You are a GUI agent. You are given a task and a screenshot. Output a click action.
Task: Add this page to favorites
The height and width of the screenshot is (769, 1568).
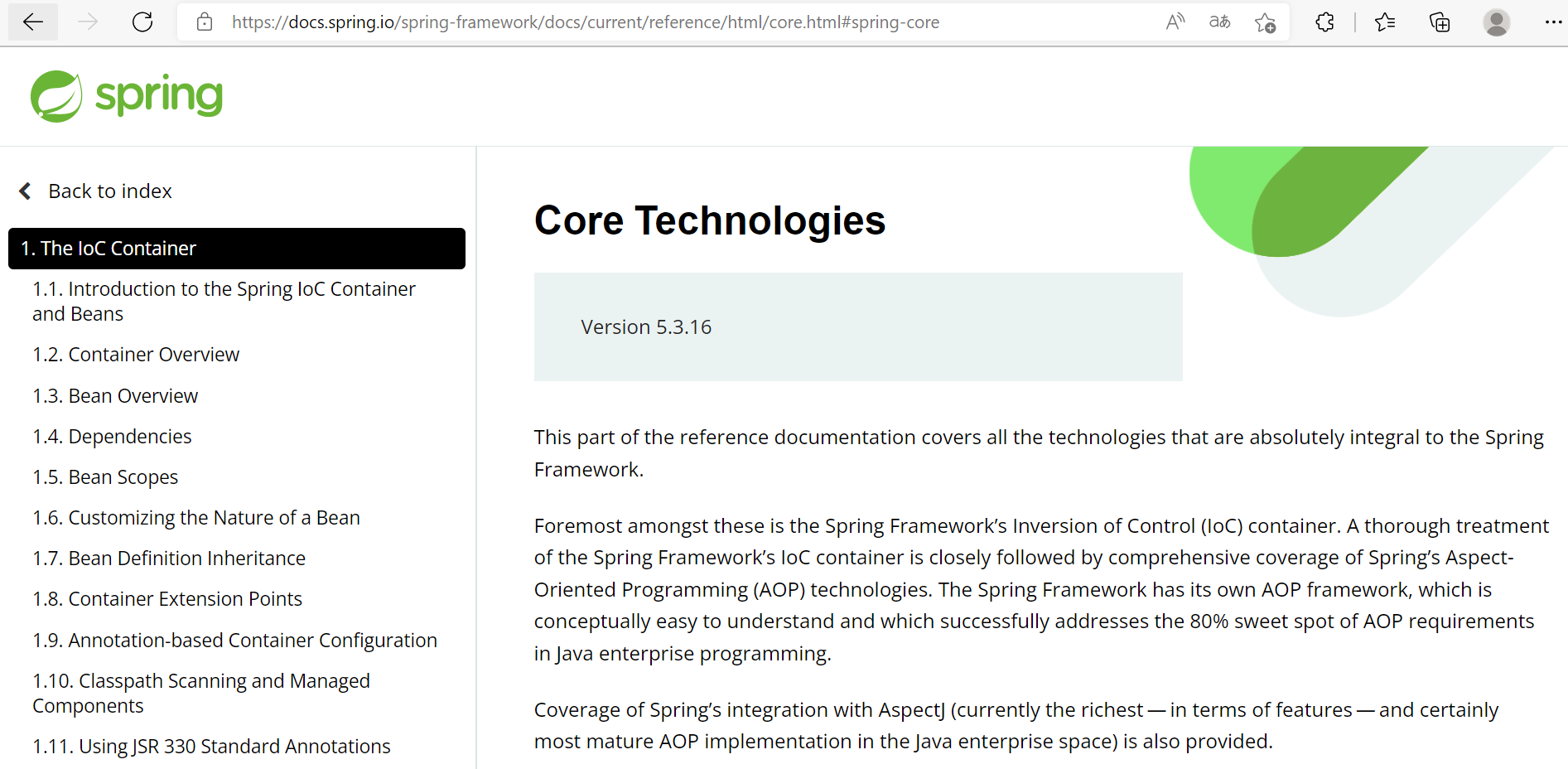point(1265,22)
